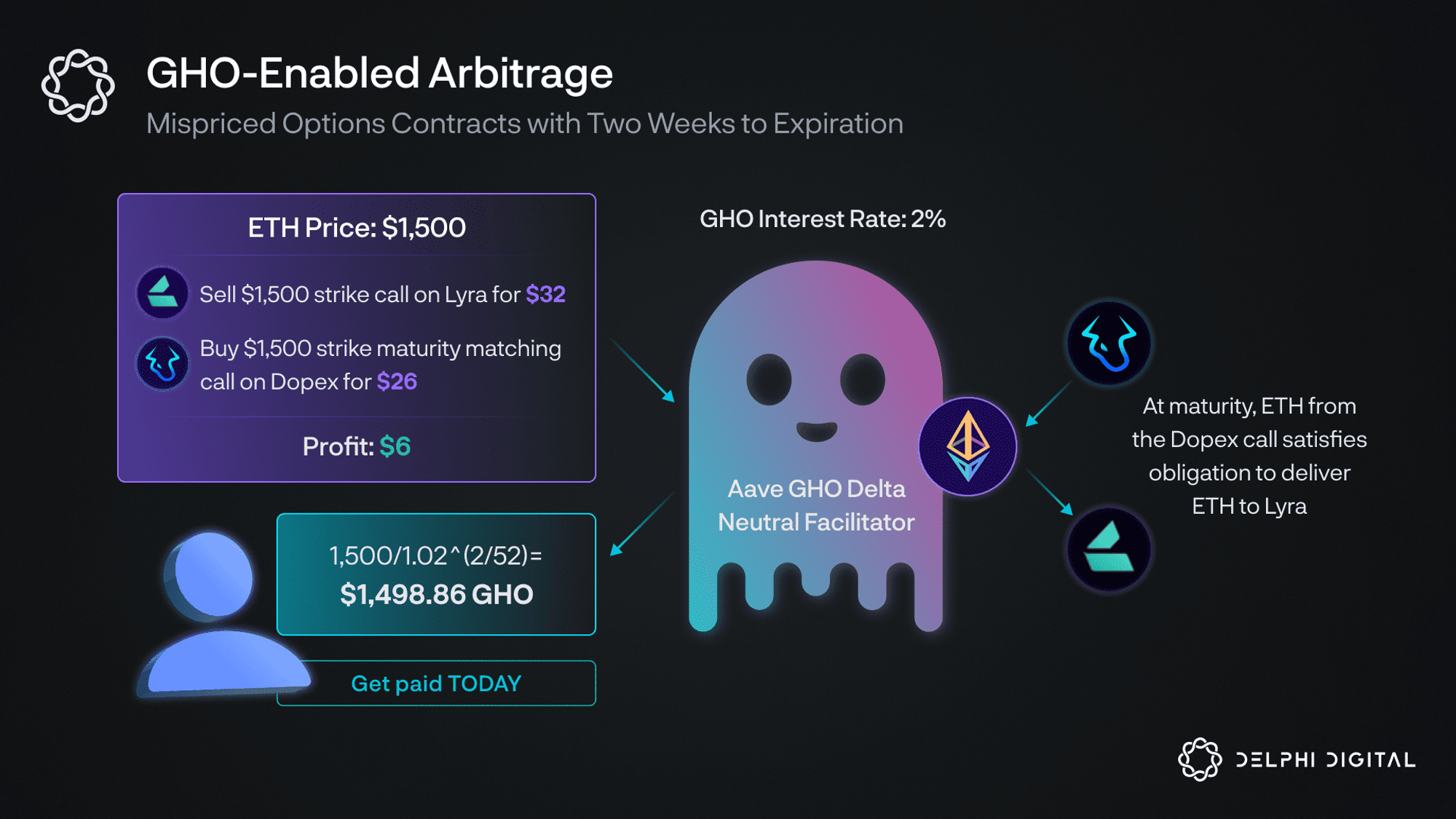The height and width of the screenshot is (819, 1456).
Task: Click the GHO-Enabled Arbitrage heading
Action: pos(379,74)
